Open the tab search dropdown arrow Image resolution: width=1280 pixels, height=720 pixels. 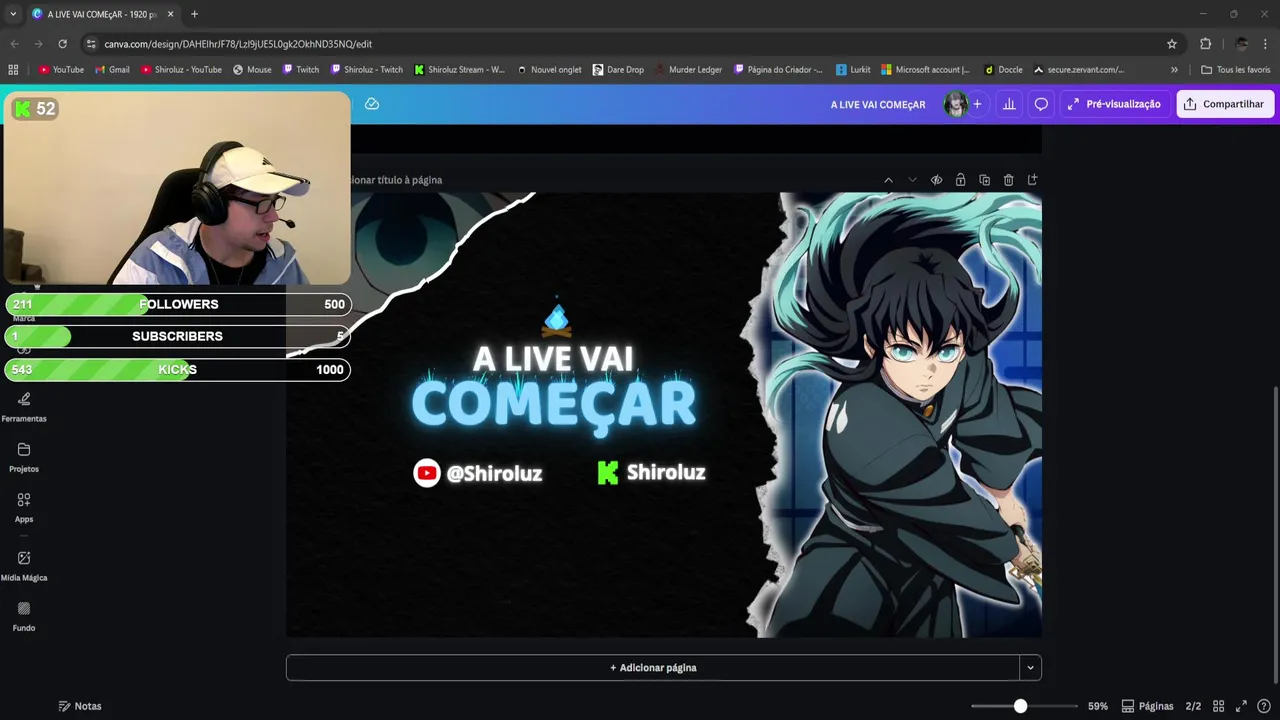[x=13, y=14]
